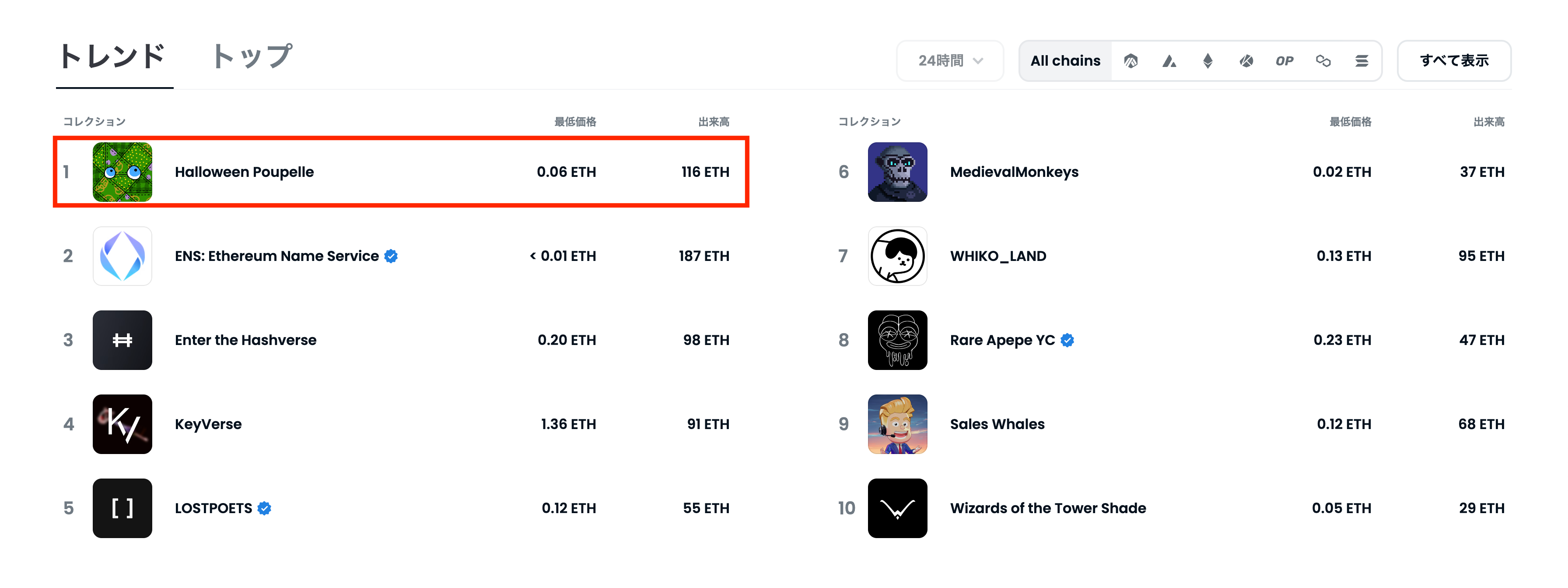Switch to the トップ tab
This screenshot has height=588, width=1568.
252,56
